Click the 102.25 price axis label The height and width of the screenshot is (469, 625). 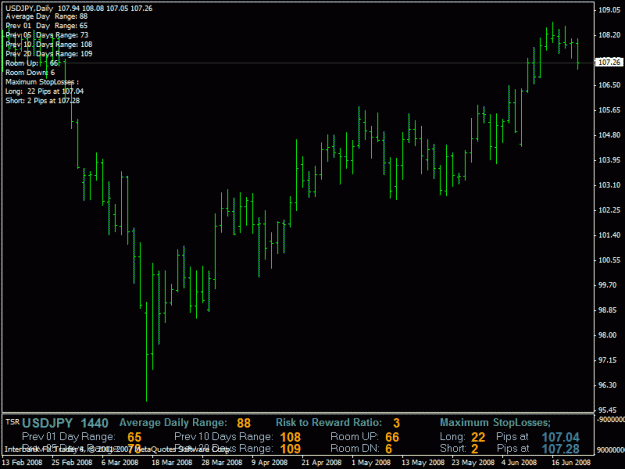(609, 210)
